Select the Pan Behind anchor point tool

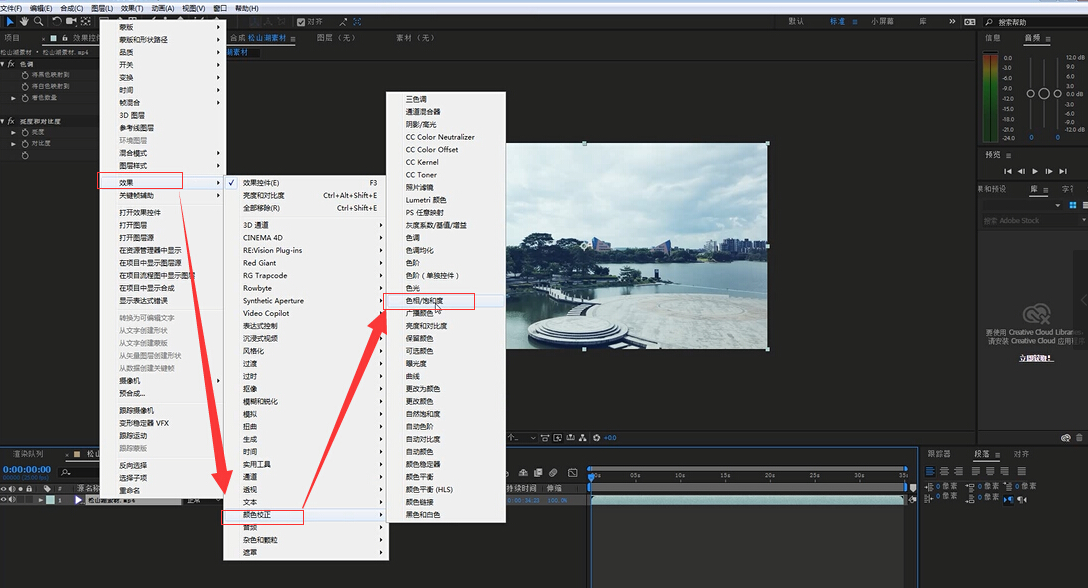pos(86,22)
